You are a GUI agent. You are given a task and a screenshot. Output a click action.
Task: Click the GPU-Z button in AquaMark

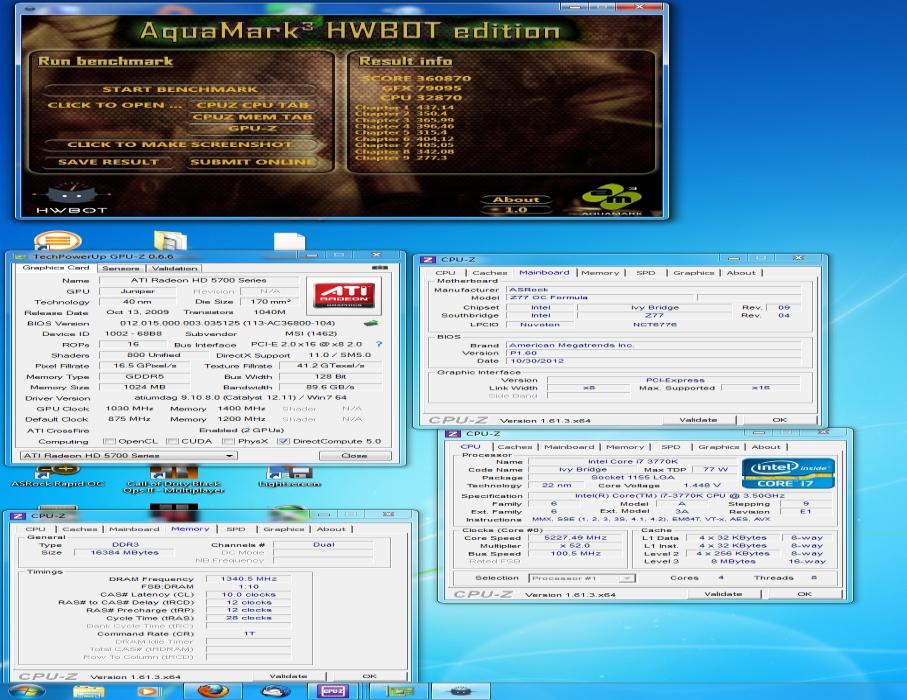point(253,128)
